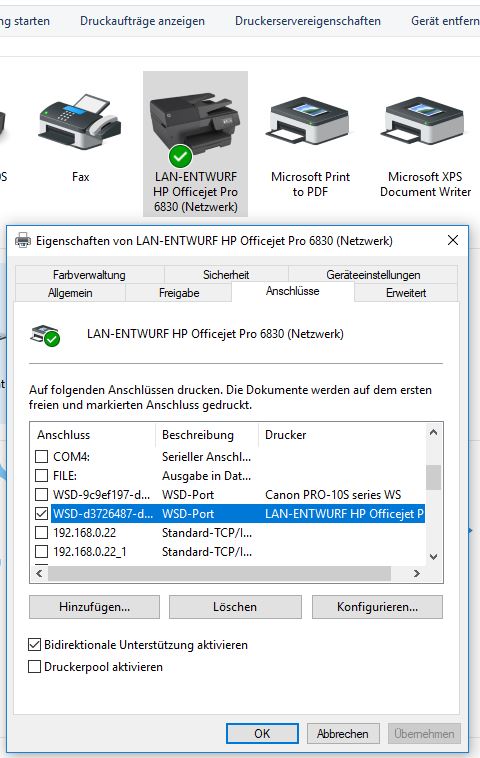
Task: Check the FILE: port checkbox
Action: (42, 476)
